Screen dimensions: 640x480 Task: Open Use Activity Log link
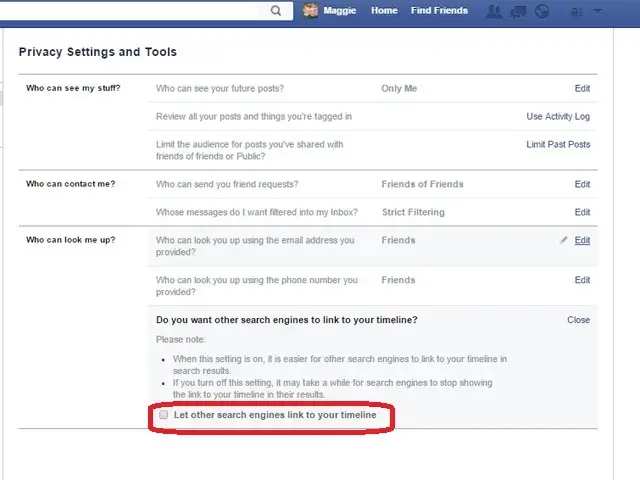tap(558, 117)
